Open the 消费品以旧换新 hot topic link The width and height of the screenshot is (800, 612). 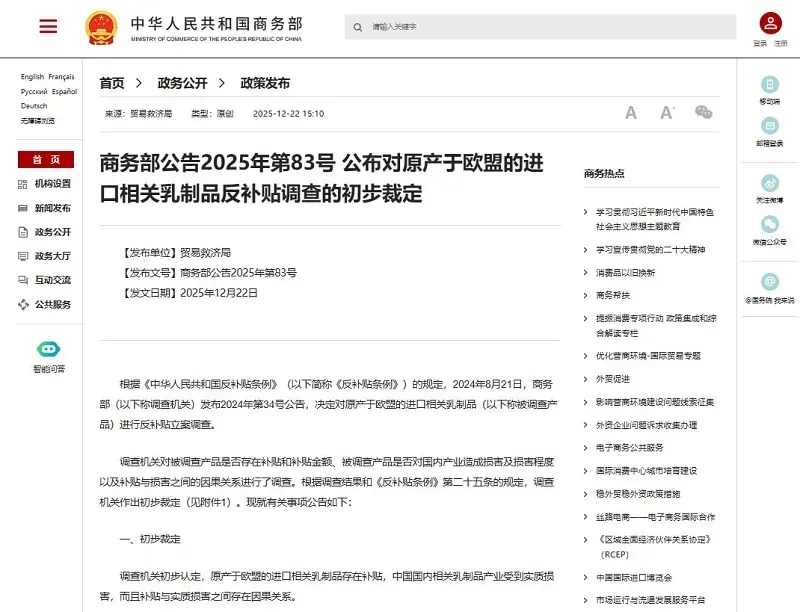click(625, 272)
